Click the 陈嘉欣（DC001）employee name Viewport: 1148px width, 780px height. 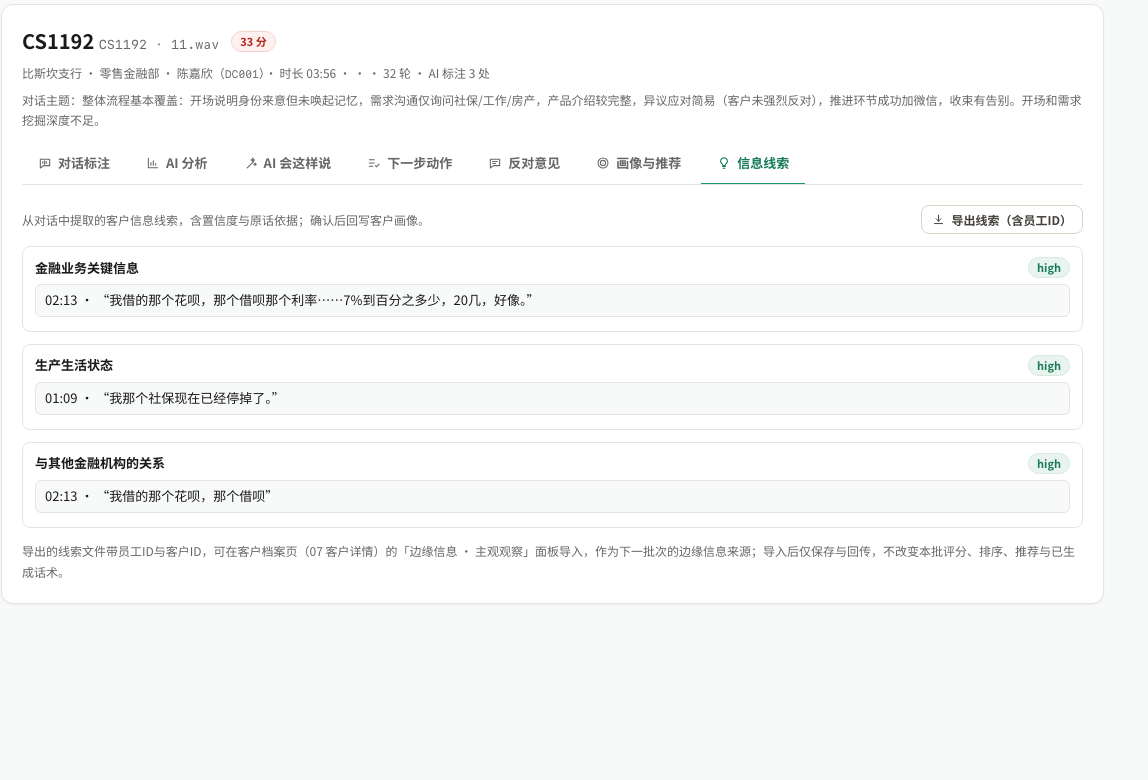220,74
